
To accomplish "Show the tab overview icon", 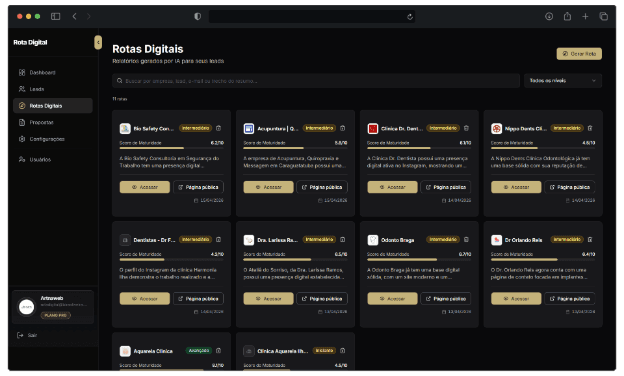I will click(x=603, y=16).
